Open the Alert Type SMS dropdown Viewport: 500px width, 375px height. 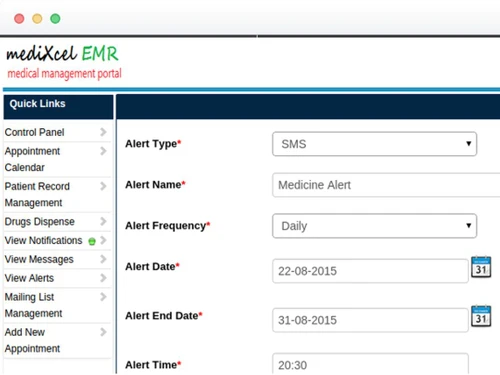point(374,144)
